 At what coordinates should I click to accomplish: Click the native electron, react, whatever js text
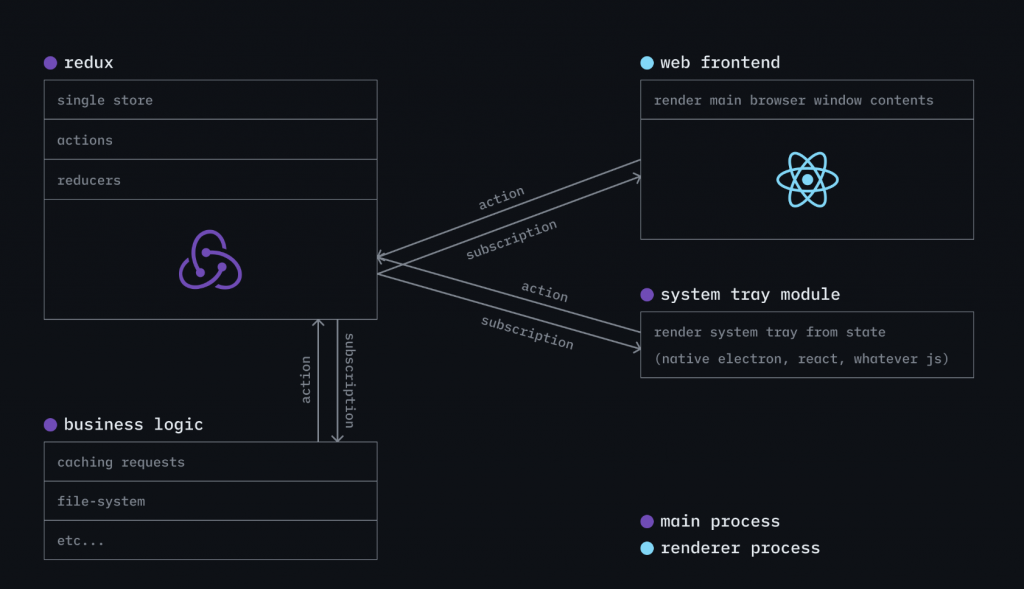pyautogui.click(x=801, y=358)
